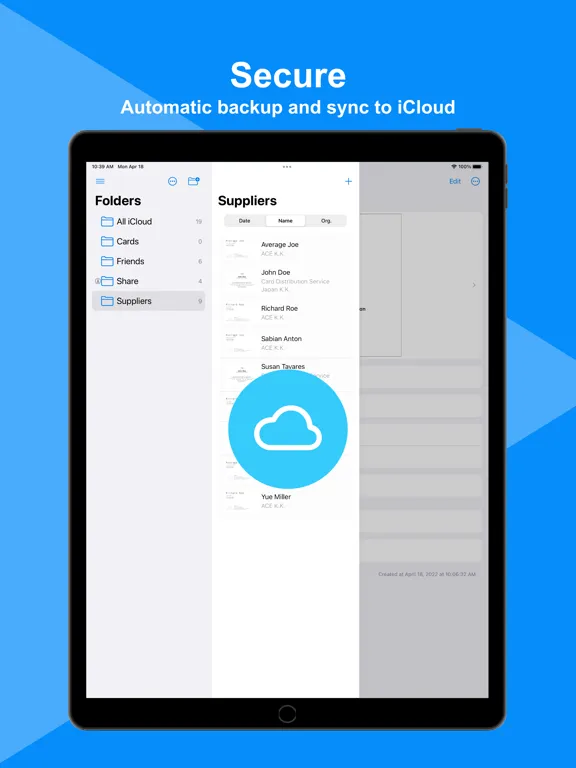Open the Share folder
The height and width of the screenshot is (768, 576).
tap(148, 281)
